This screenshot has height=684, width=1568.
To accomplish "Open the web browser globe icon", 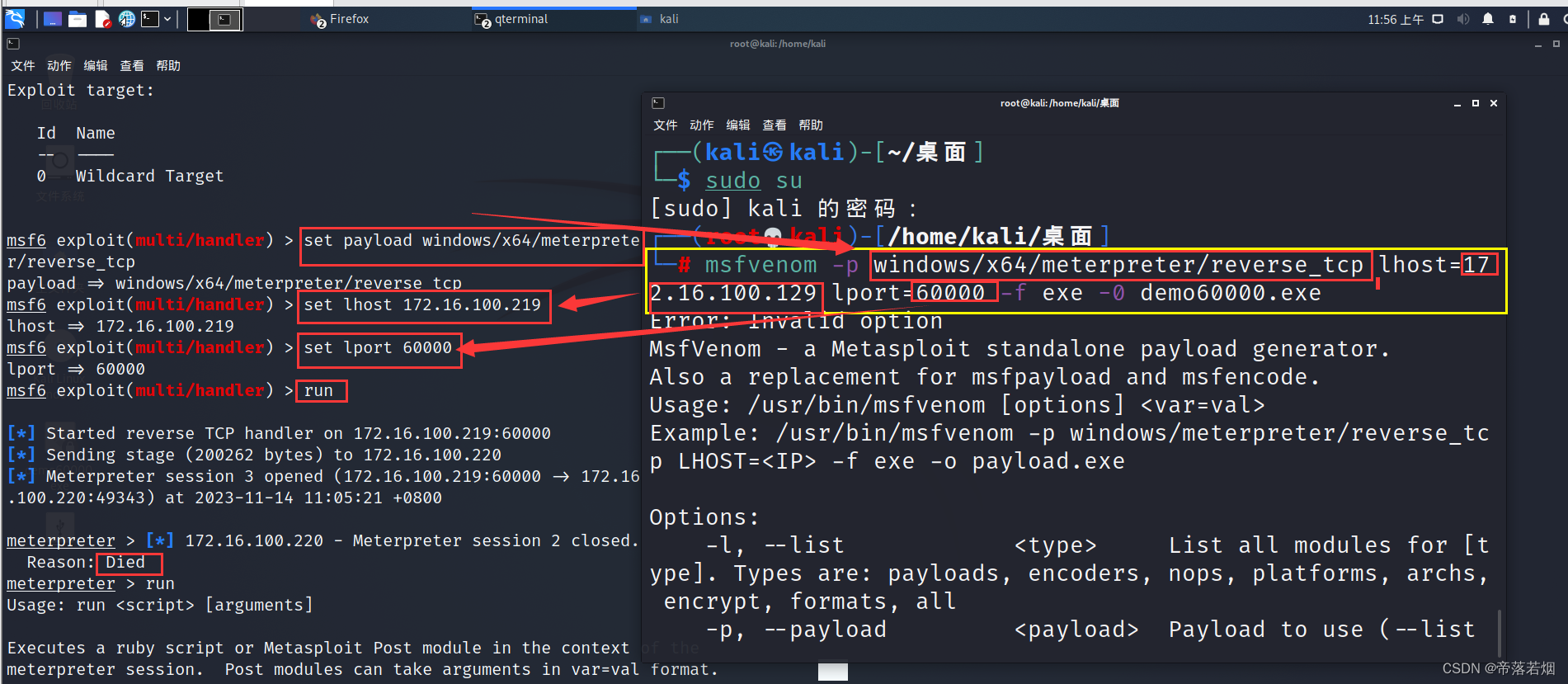I will point(126,19).
